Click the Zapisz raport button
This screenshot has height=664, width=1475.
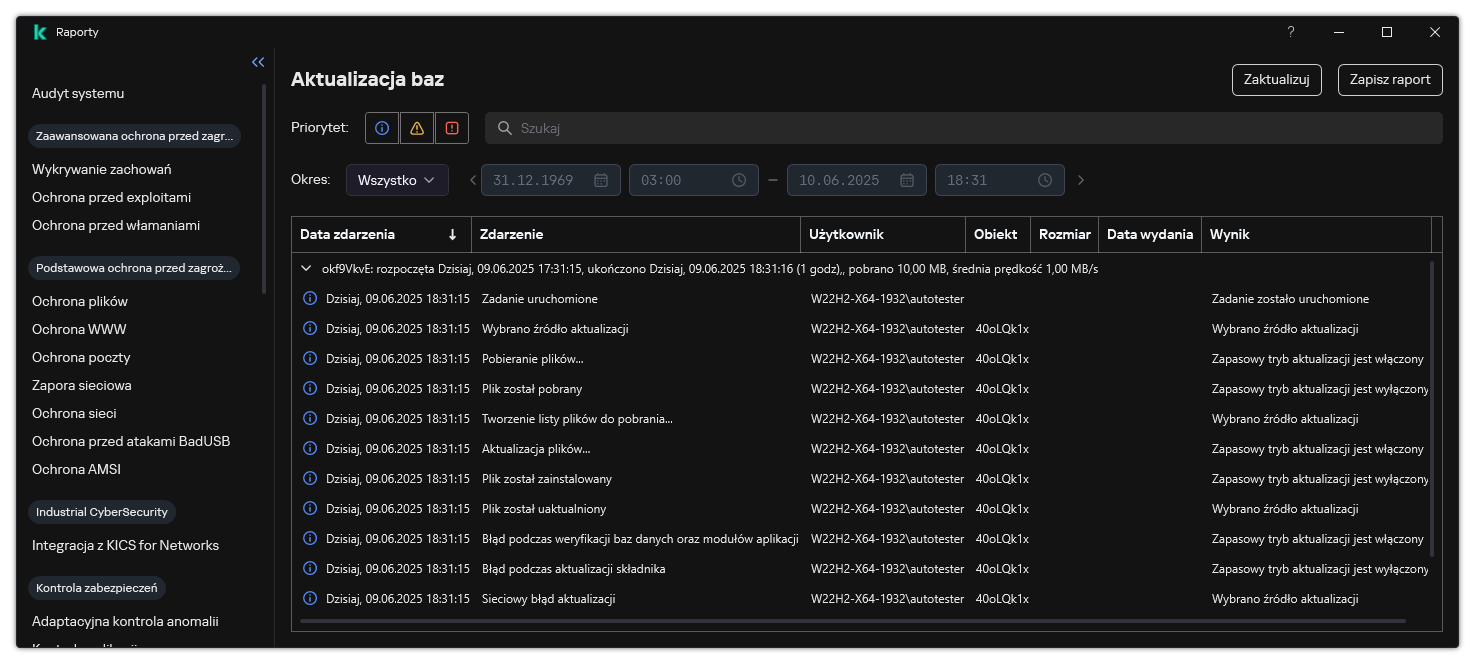(1390, 80)
